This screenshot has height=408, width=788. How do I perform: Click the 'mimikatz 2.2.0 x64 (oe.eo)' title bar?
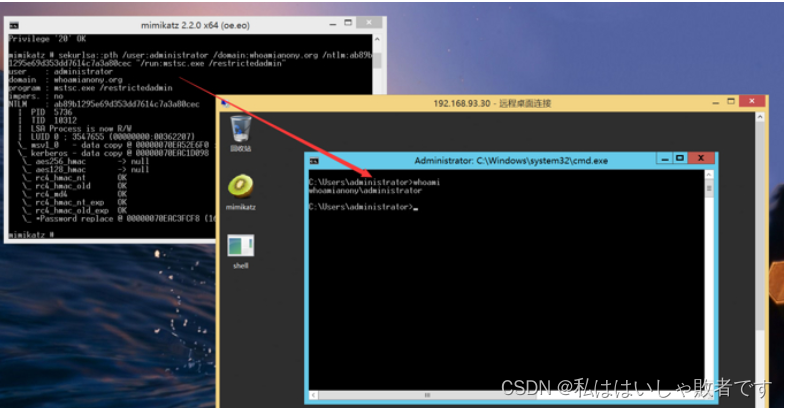(196, 25)
